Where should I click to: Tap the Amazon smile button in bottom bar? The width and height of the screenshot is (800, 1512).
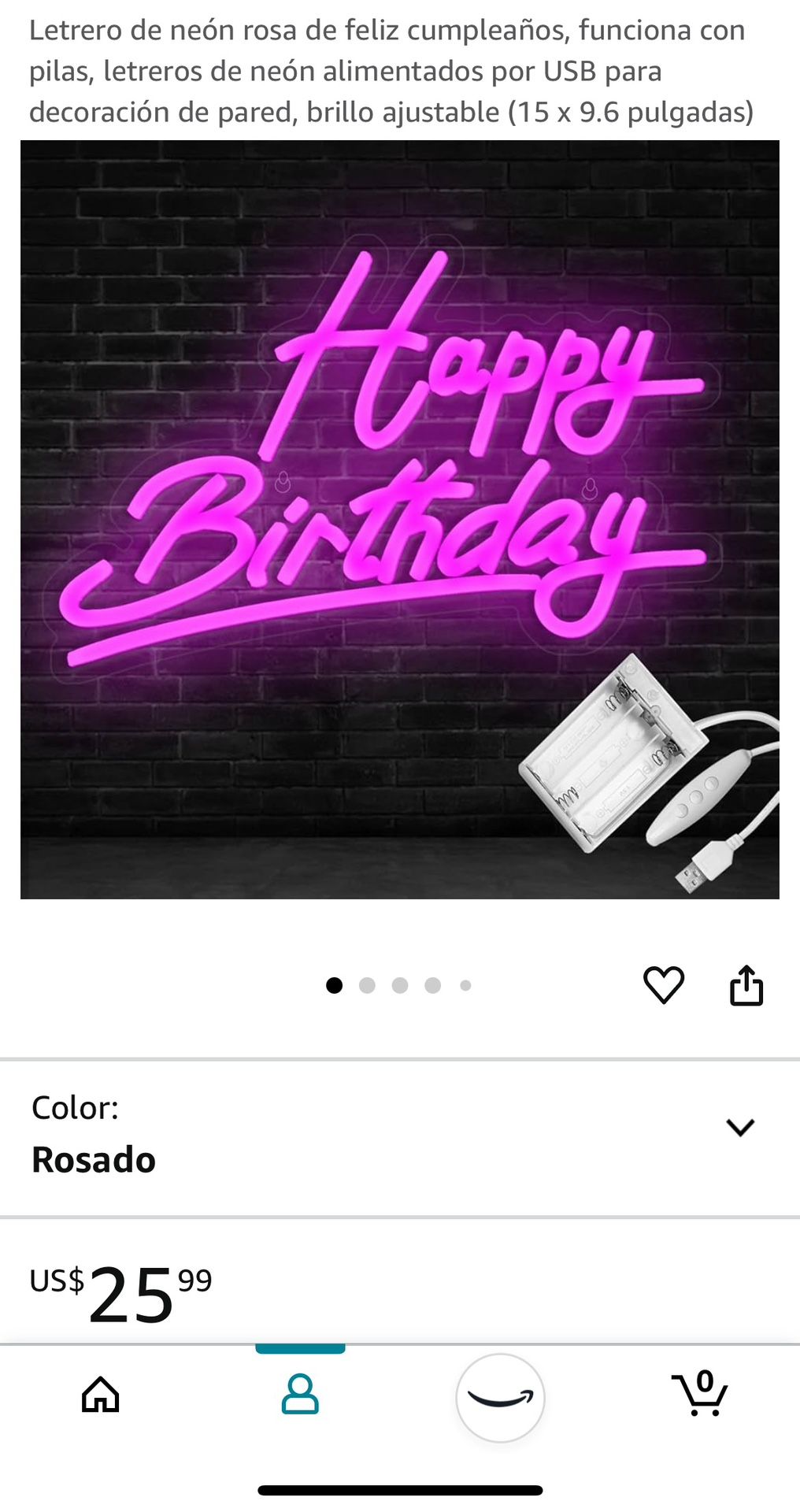(x=500, y=1398)
